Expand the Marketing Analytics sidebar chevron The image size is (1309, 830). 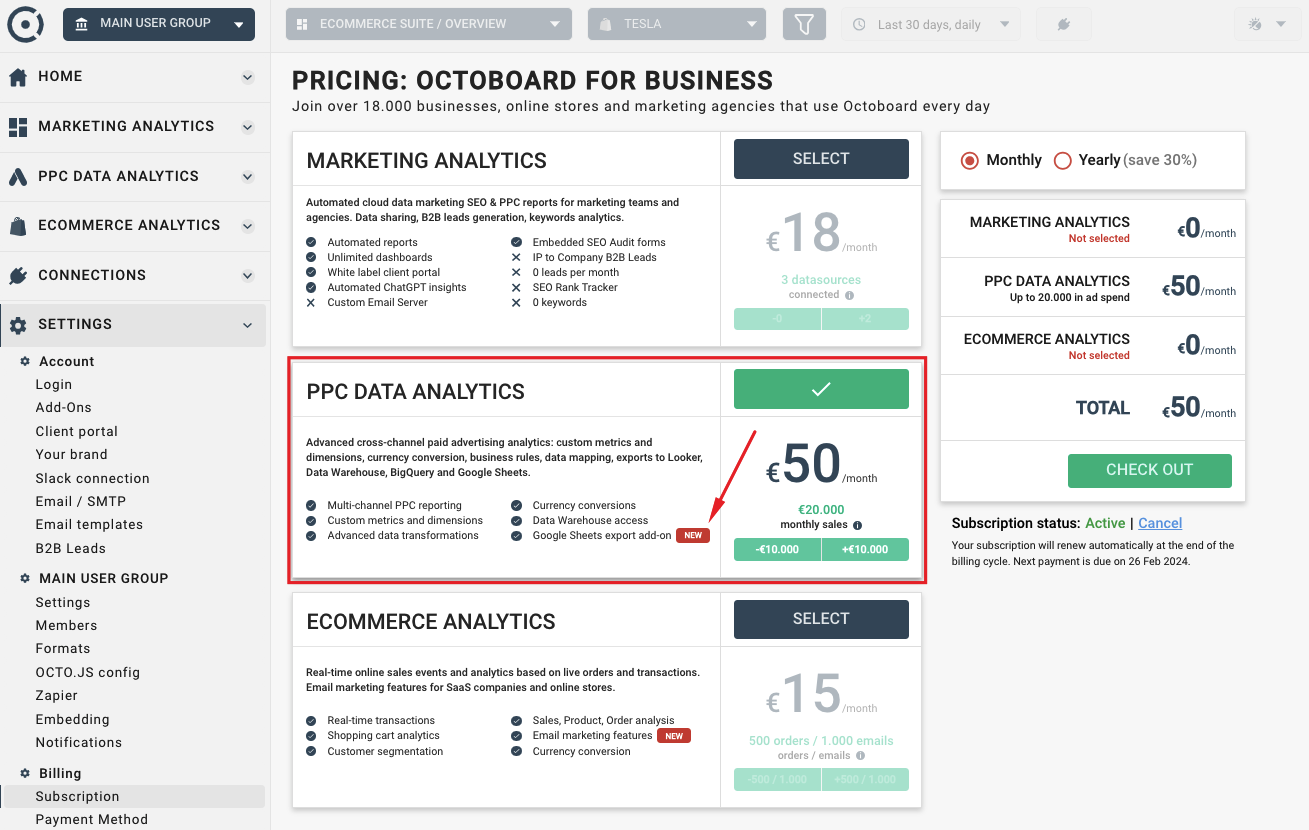248,127
